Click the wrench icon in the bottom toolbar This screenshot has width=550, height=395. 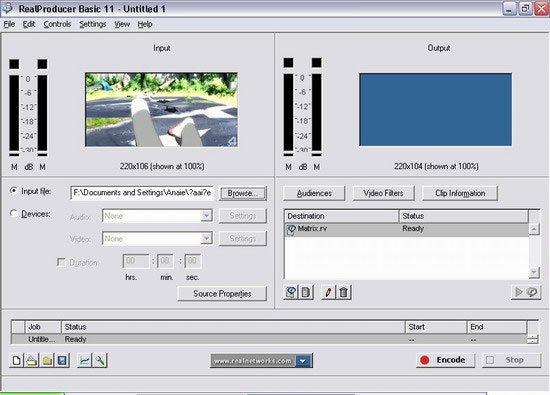(100, 360)
